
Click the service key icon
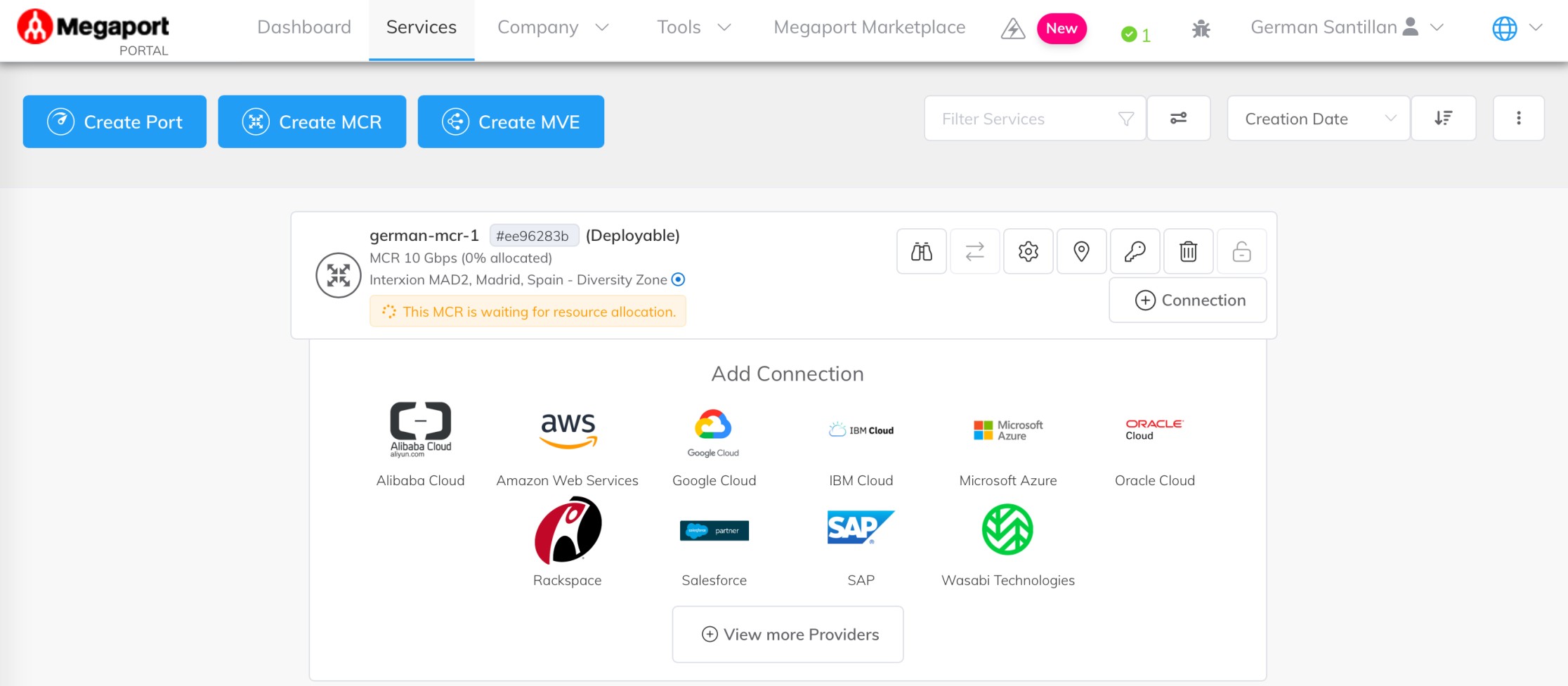click(x=1135, y=251)
